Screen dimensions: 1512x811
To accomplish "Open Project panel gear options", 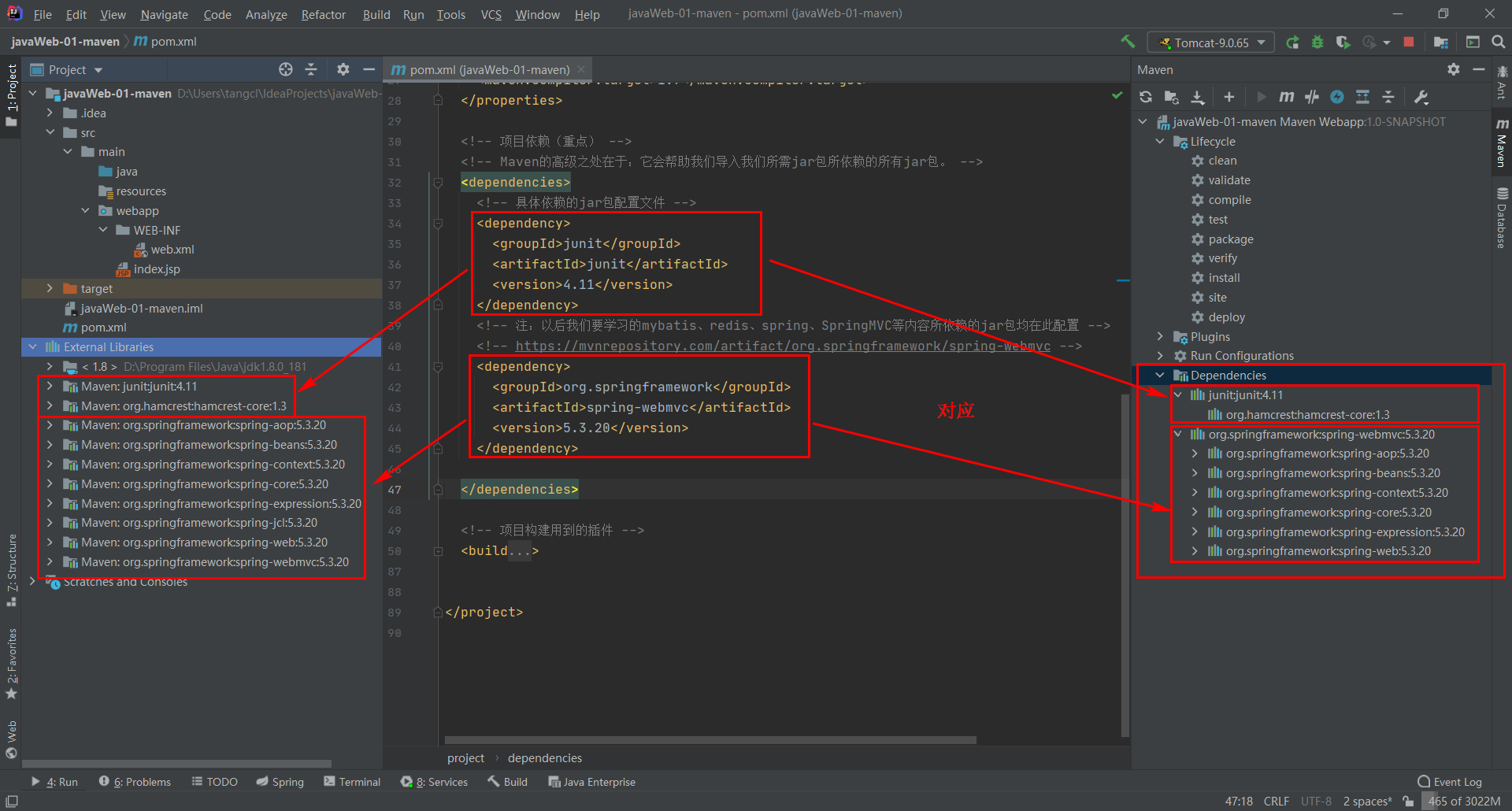I will pos(343,69).
